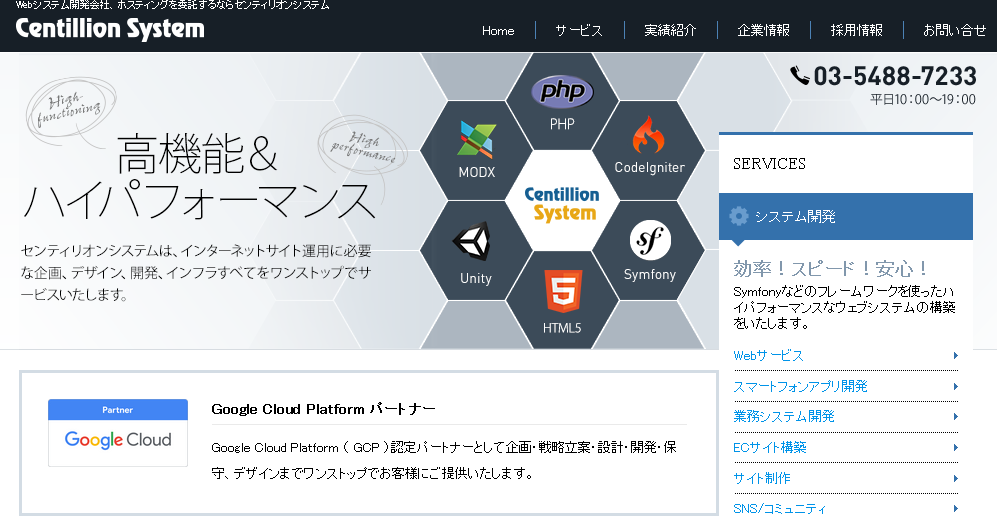Click the telephone handset icon

(800, 76)
